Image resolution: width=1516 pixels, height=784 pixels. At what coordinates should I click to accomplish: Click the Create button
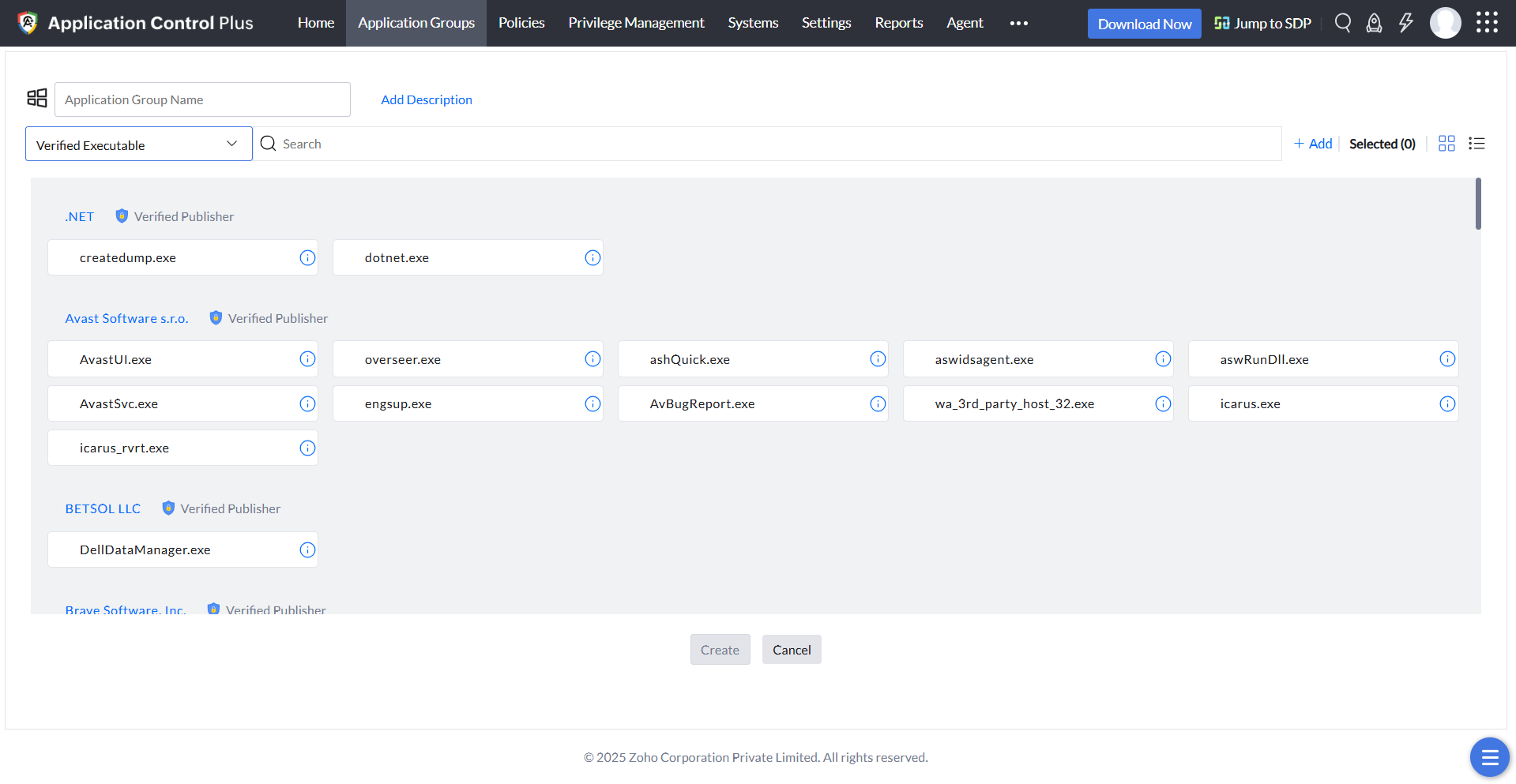[x=720, y=650]
